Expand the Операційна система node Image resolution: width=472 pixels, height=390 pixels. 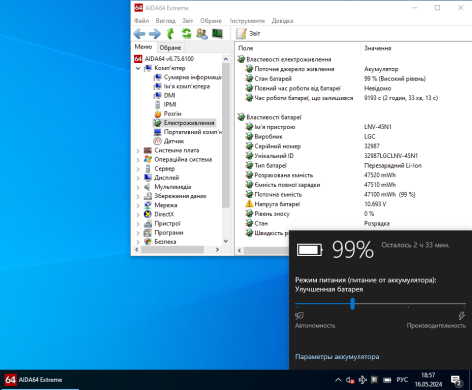pos(138,160)
